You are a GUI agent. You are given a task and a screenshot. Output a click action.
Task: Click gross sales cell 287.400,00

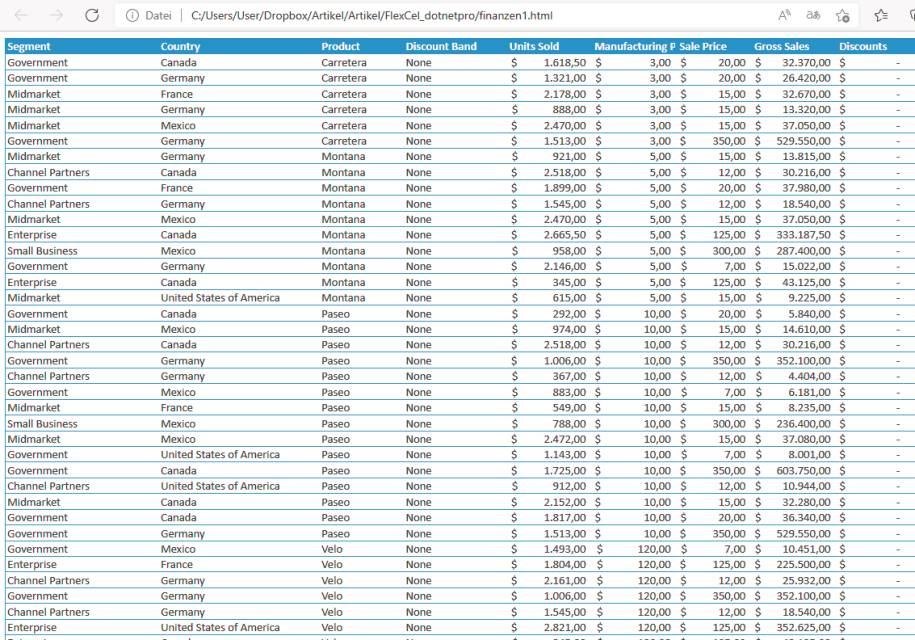pos(803,251)
